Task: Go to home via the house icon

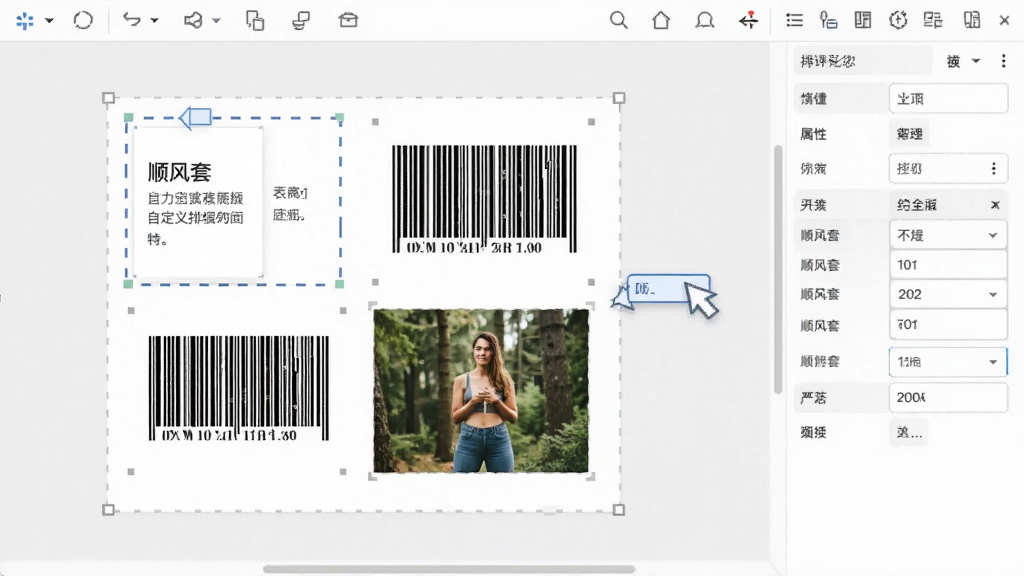Action: pyautogui.click(x=661, y=20)
